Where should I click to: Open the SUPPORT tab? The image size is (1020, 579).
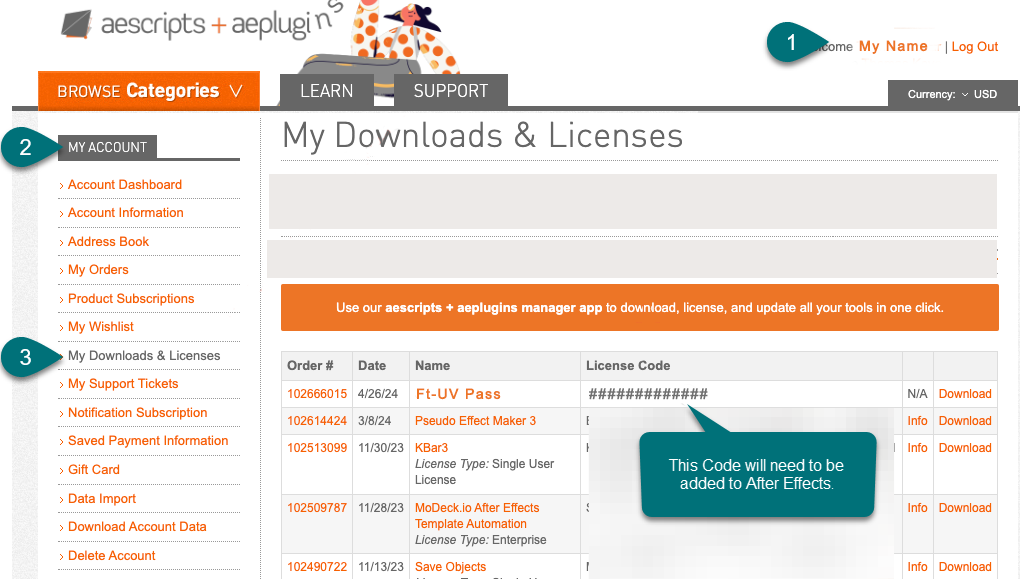tap(450, 91)
